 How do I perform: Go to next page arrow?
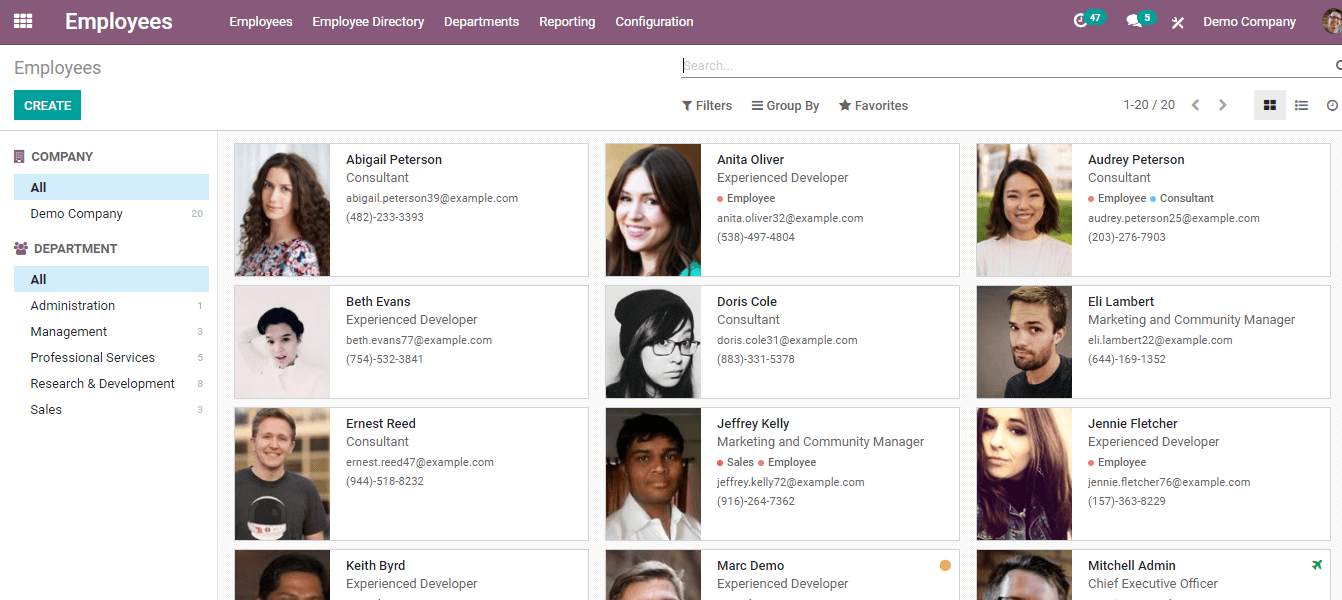coord(1222,105)
